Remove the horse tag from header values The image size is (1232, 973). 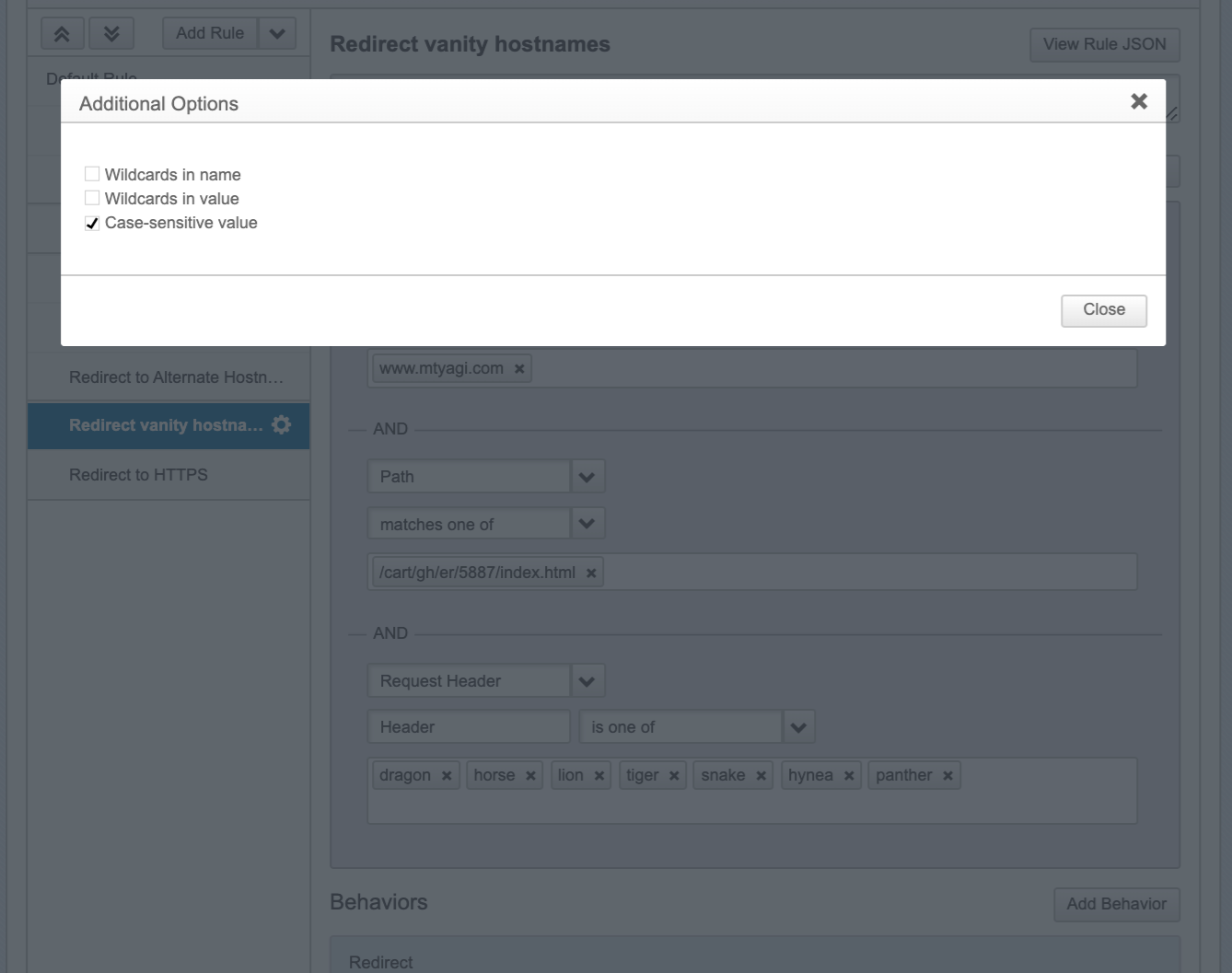click(530, 776)
